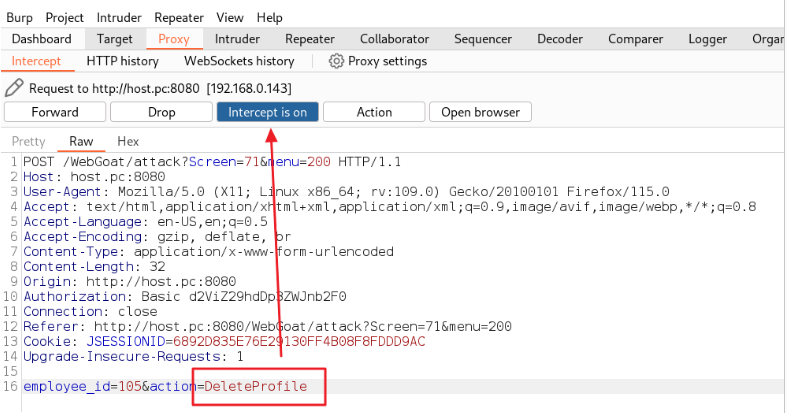The image size is (787, 413).
Task: Switch to the Dashboard tab
Action: (42, 39)
